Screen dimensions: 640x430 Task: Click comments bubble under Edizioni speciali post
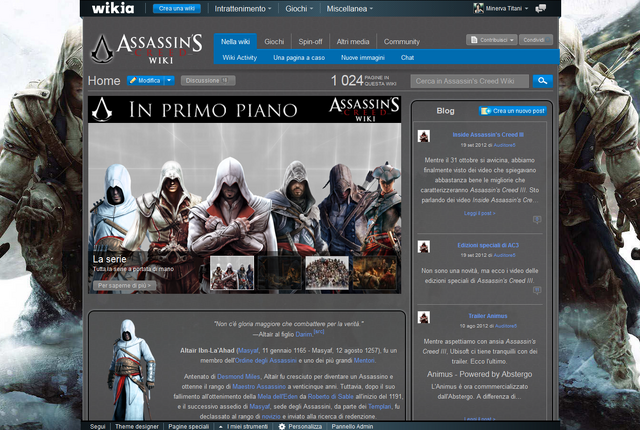[537, 290]
